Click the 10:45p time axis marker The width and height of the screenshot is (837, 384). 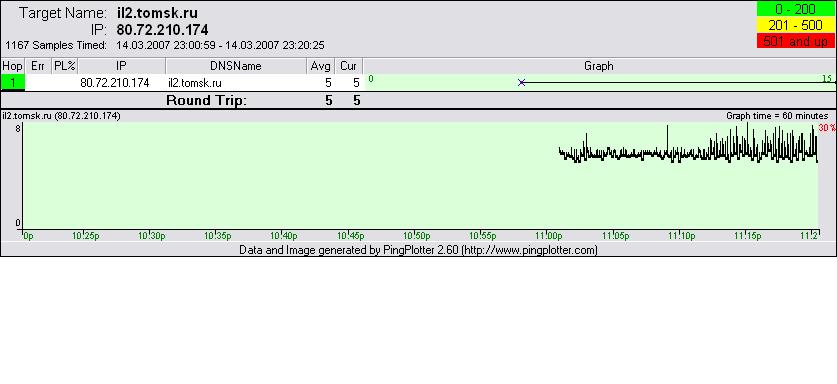tap(351, 236)
